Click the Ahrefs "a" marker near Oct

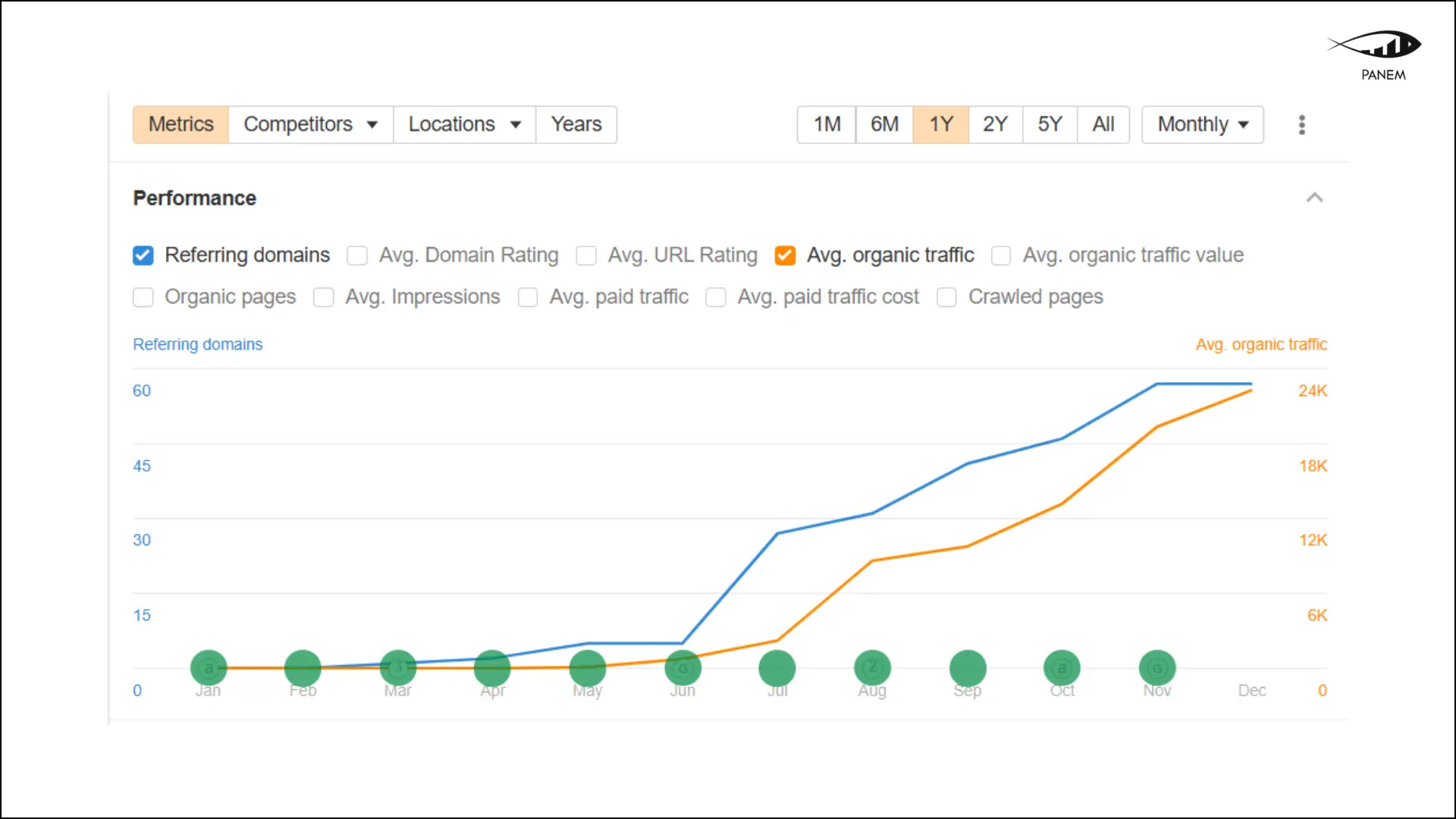tap(1062, 667)
